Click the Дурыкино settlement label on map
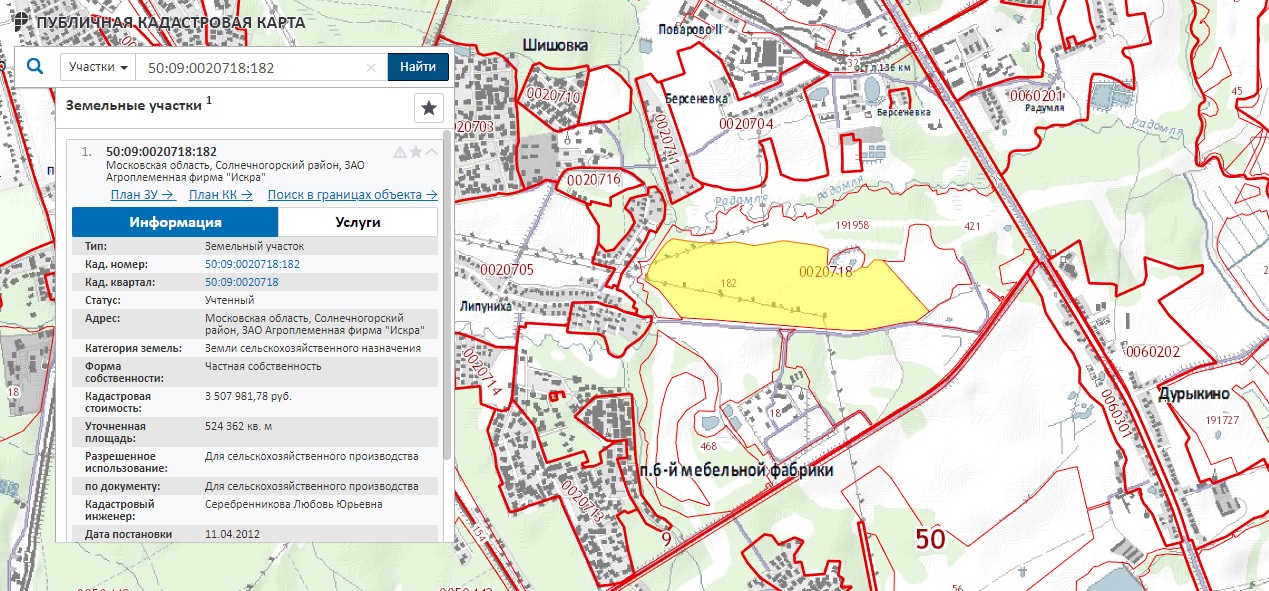This screenshot has height=591, width=1269. coord(1194,394)
